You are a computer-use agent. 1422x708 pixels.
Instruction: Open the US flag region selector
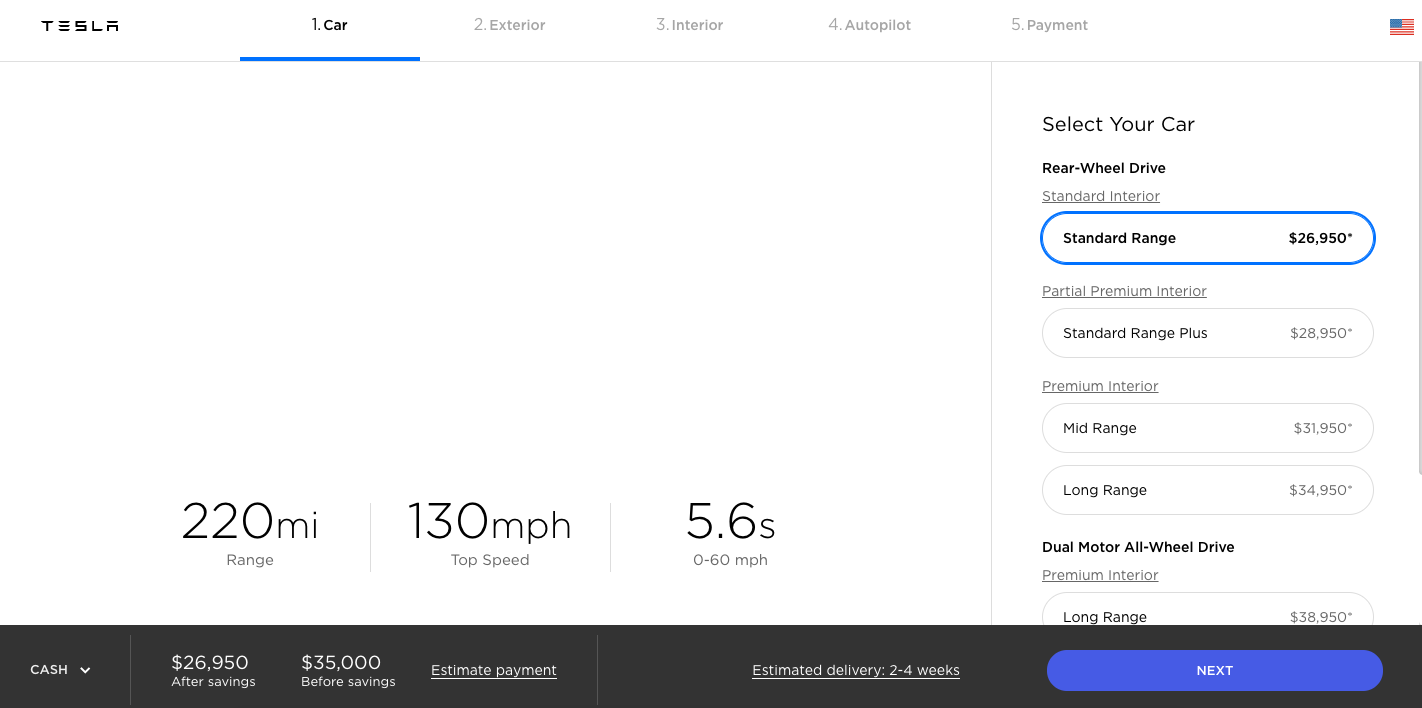pyautogui.click(x=1401, y=27)
